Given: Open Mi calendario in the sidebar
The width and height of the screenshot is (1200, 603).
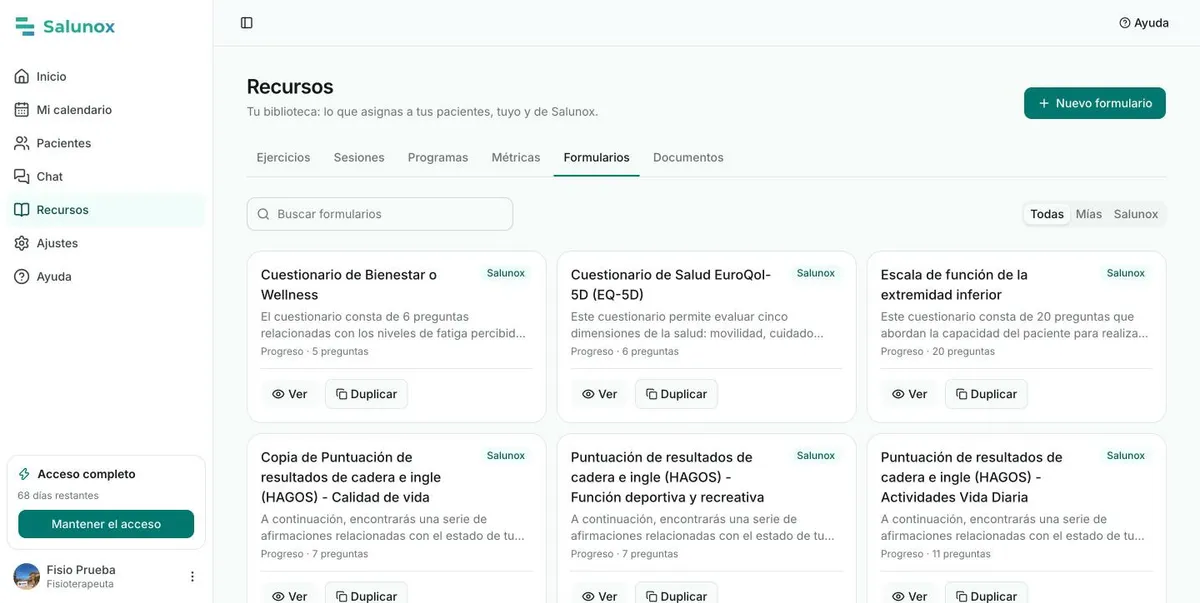Looking at the screenshot, I should pyautogui.click(x=104, y=110).
